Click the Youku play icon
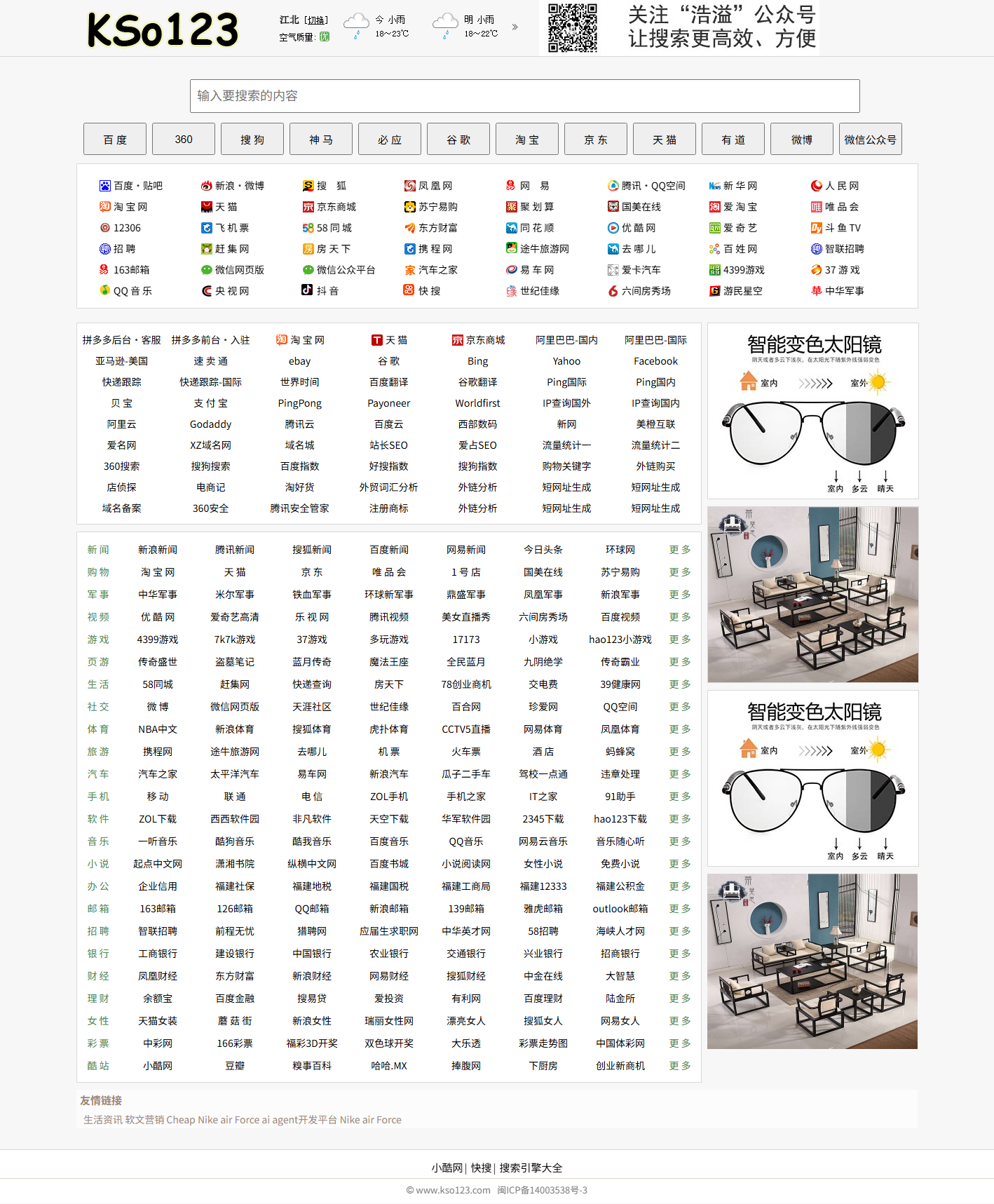The width and height of the screenshot is (994, 1204). (613, 228)
